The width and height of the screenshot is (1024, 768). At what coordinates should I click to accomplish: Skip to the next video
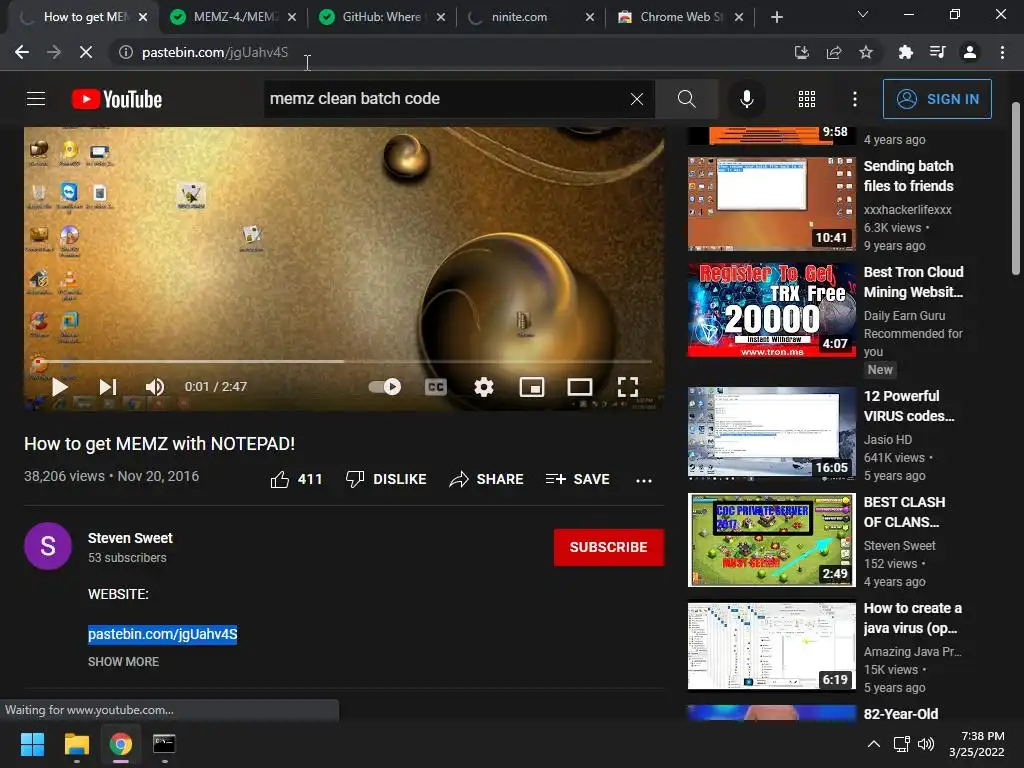pyautogui.click(x=108, y=387)
